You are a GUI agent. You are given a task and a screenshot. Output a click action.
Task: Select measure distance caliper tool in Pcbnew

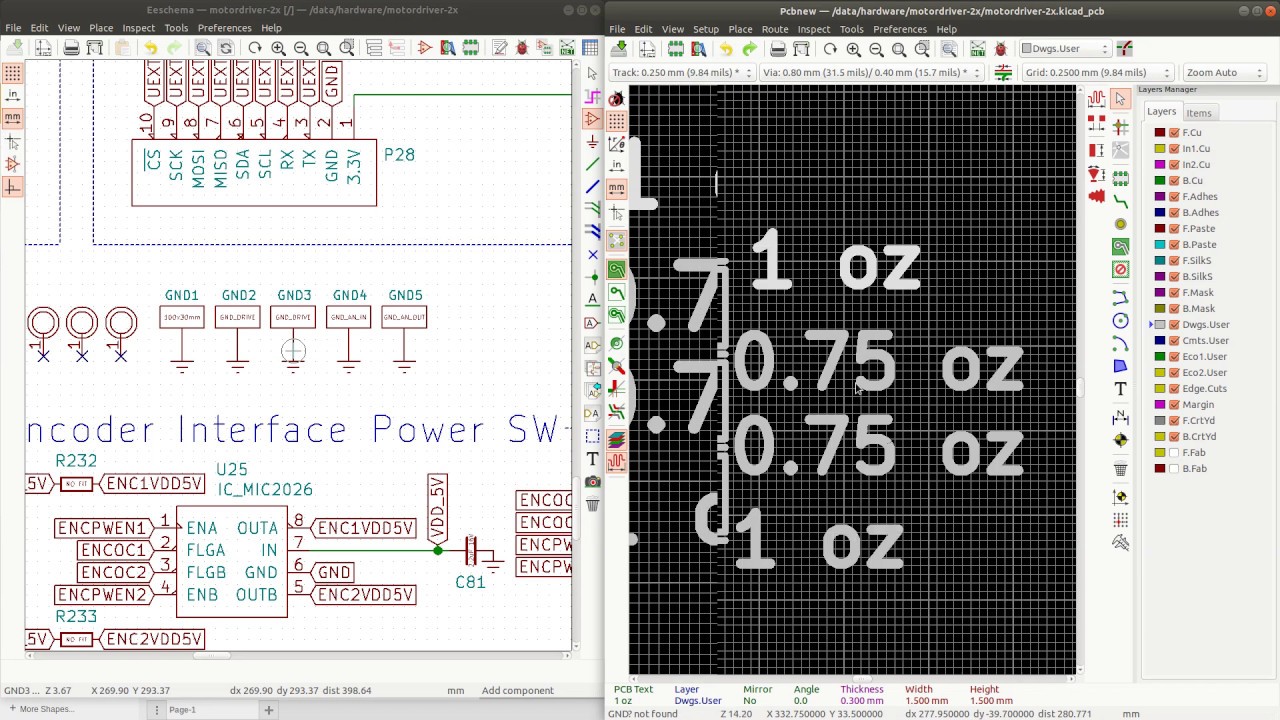click(1120, 542)
